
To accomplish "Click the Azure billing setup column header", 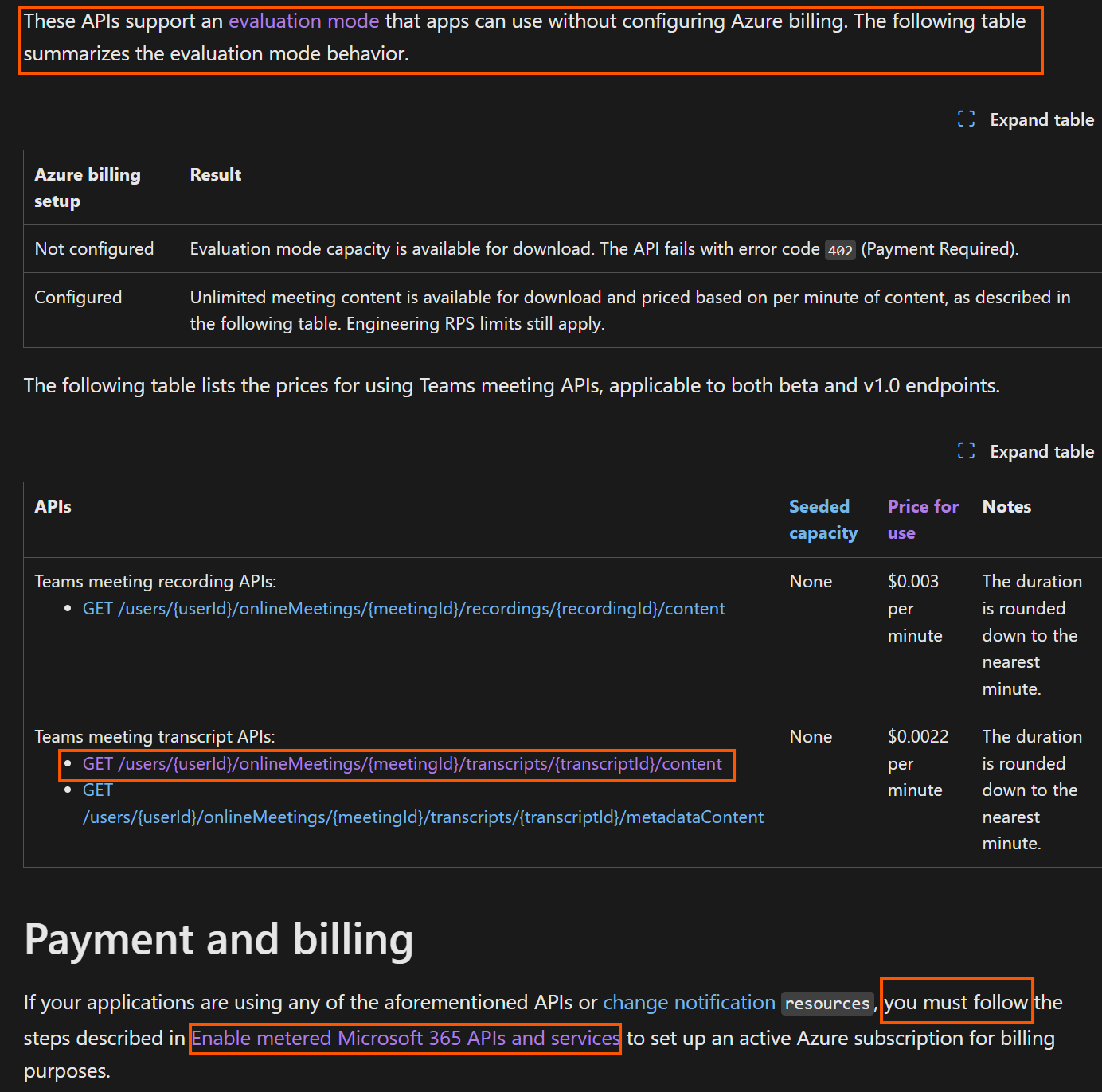I will (88, 187).
